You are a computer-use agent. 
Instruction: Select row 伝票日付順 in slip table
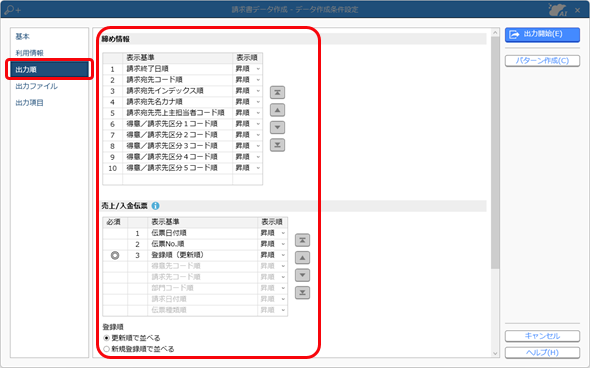pyautogui.click(x=195, y=233)
